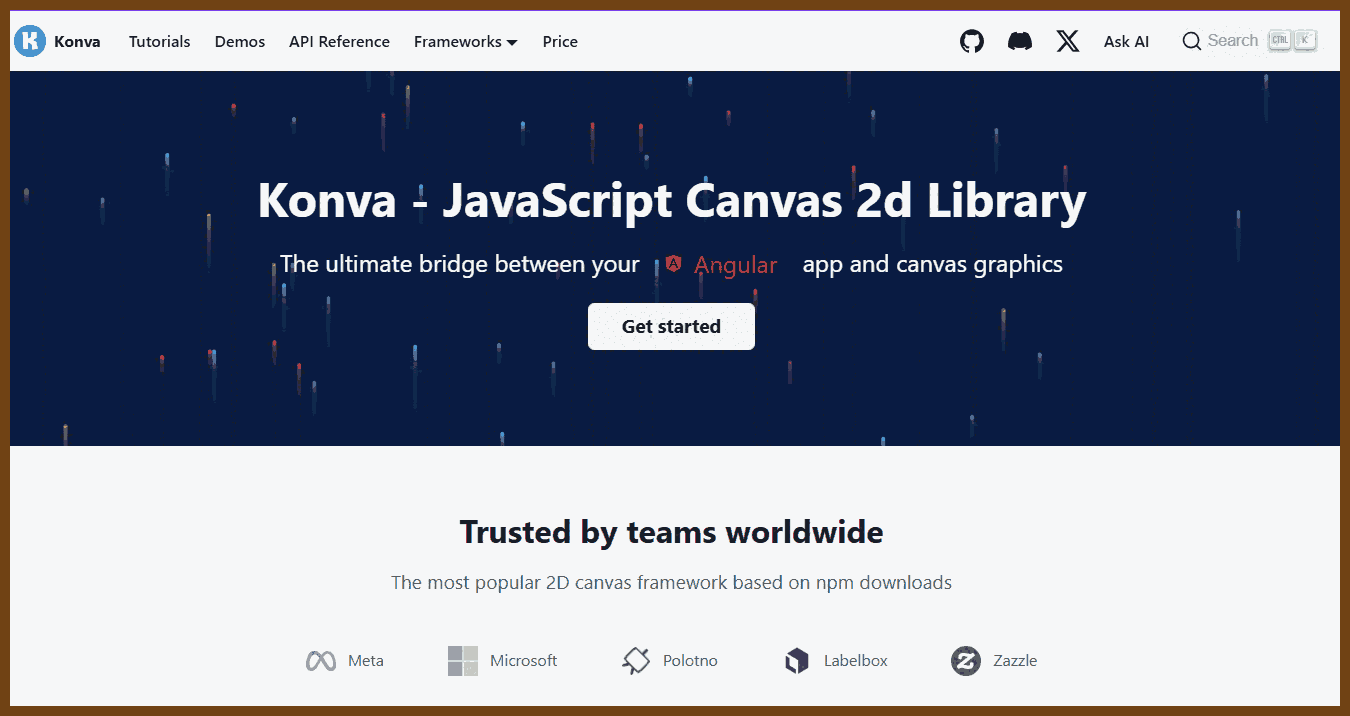Click the search magnifier icon
This screenshot has width=1350, height=716.
(1191, 41)
